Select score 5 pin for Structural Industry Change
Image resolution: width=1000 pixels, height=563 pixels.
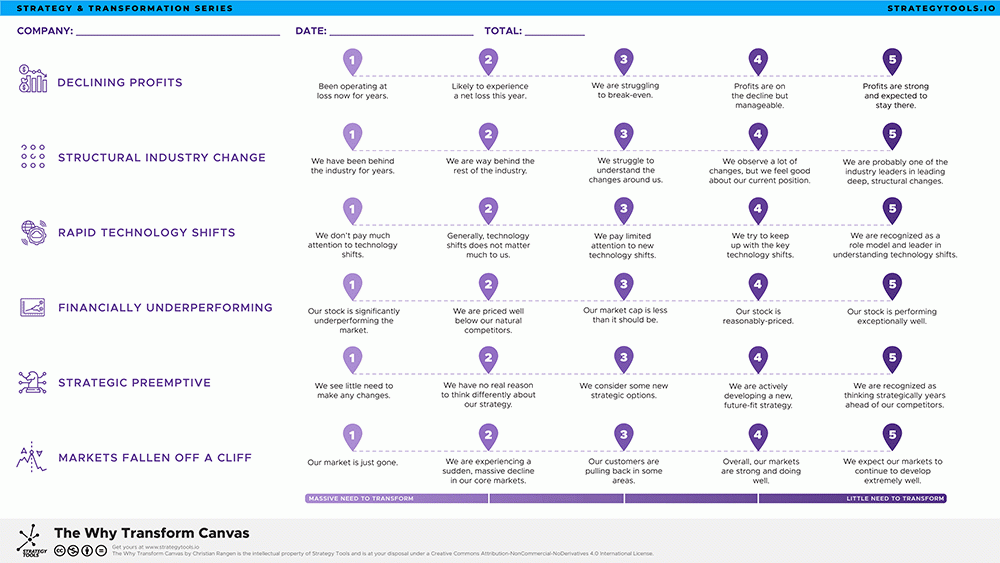click(x=892, y=136)
